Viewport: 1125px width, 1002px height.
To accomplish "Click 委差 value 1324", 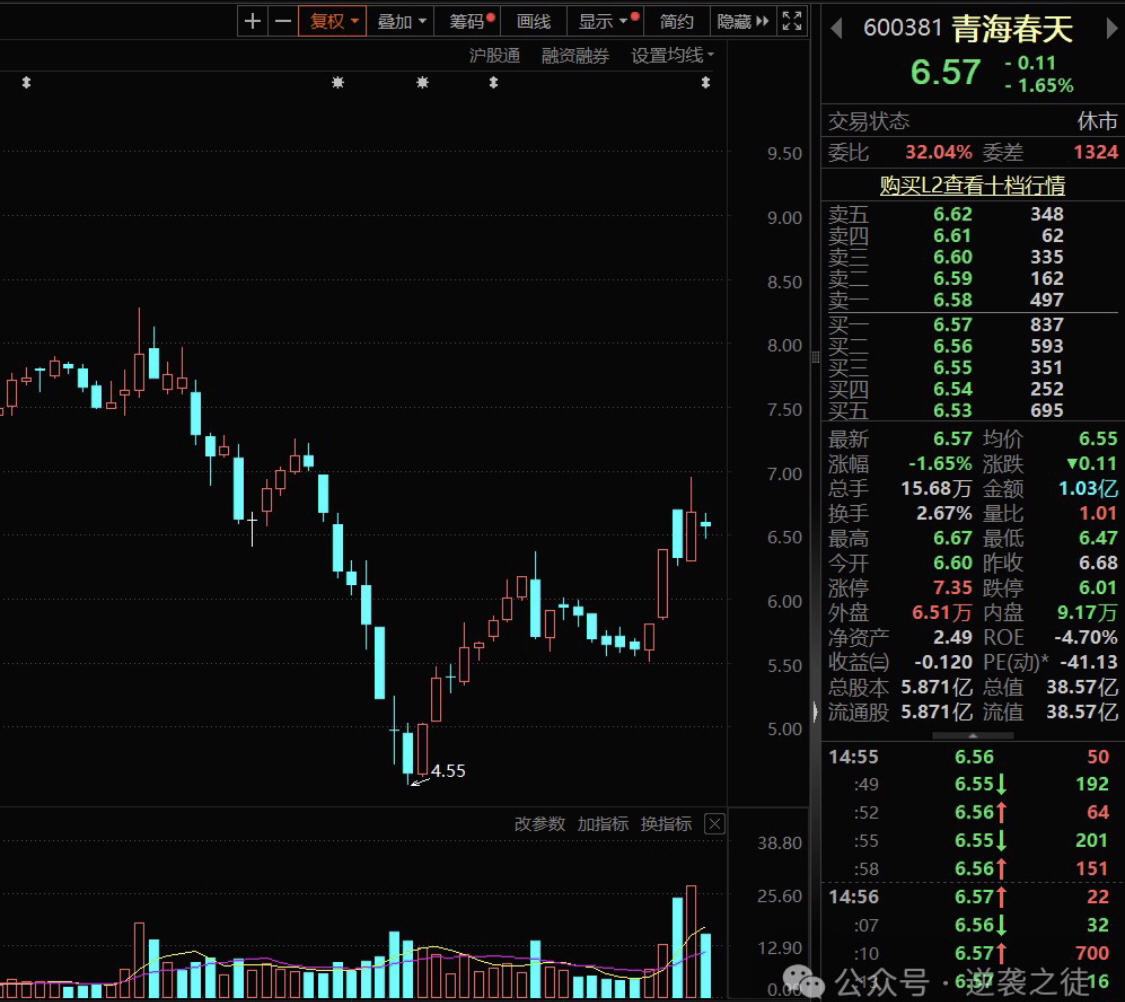I will [1096, 153].
